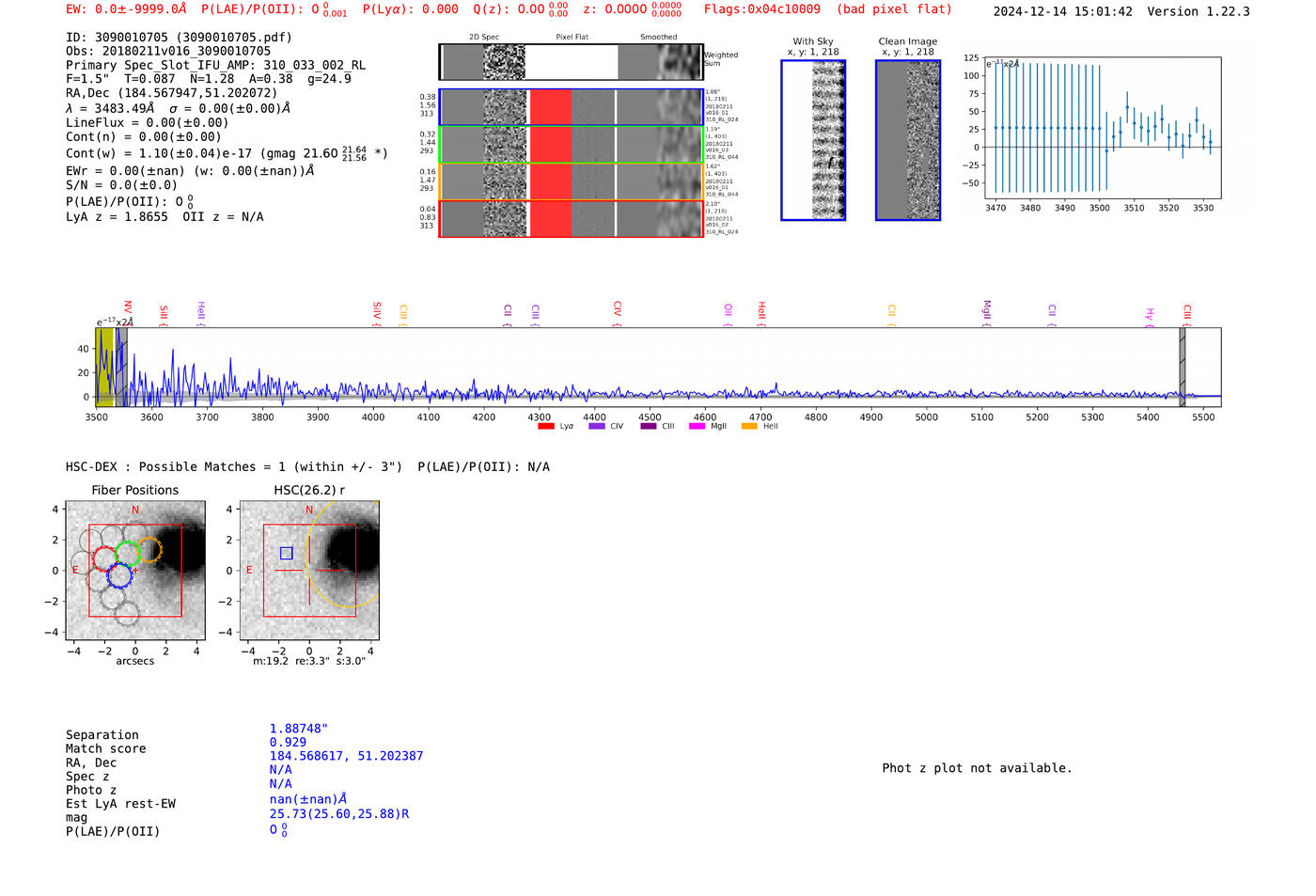1316x896 pixels.
Task: Click the "Primary Spec_Slot_IFU_AMP: 310_033_002_RL" line
Action: (215, 66)
